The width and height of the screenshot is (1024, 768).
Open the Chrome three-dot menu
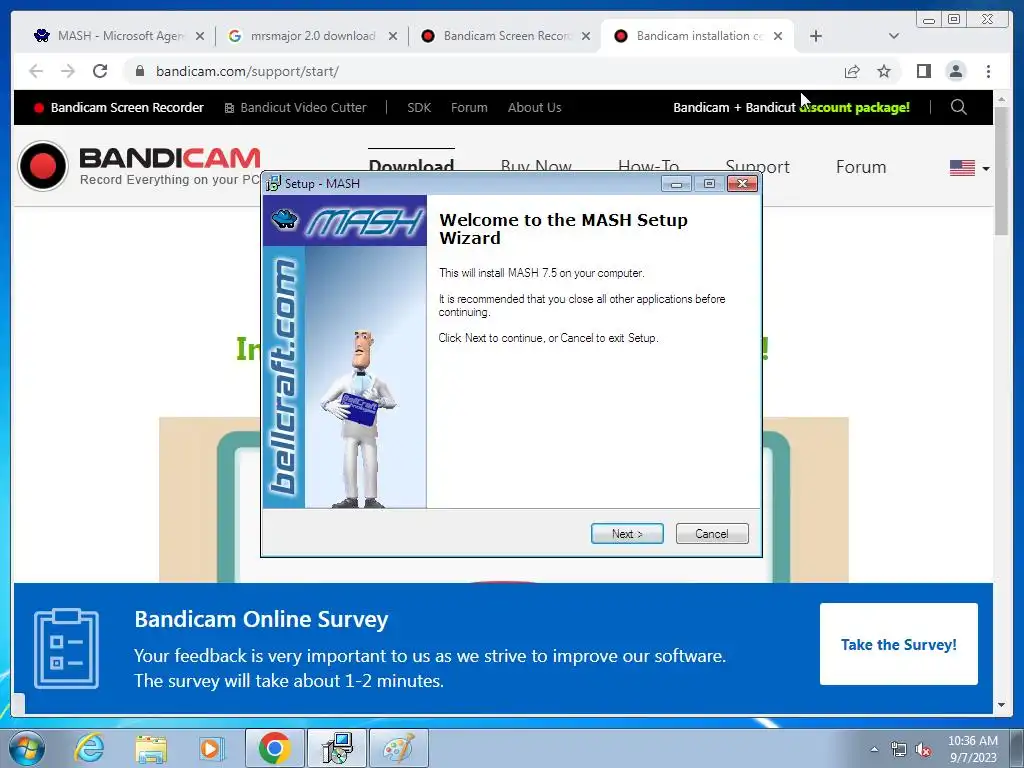pyautogui.click(x=988, y=71)
